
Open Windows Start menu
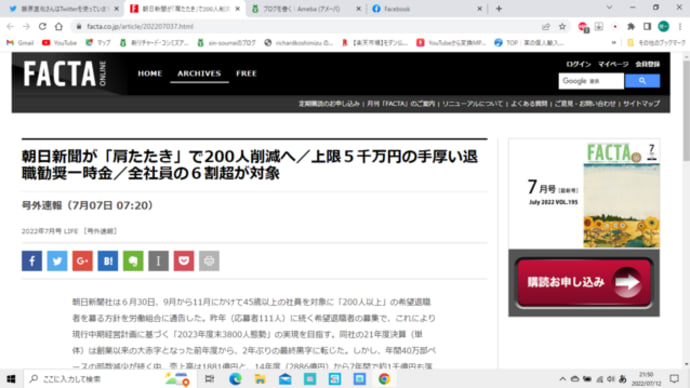click(x=11, y=379)
